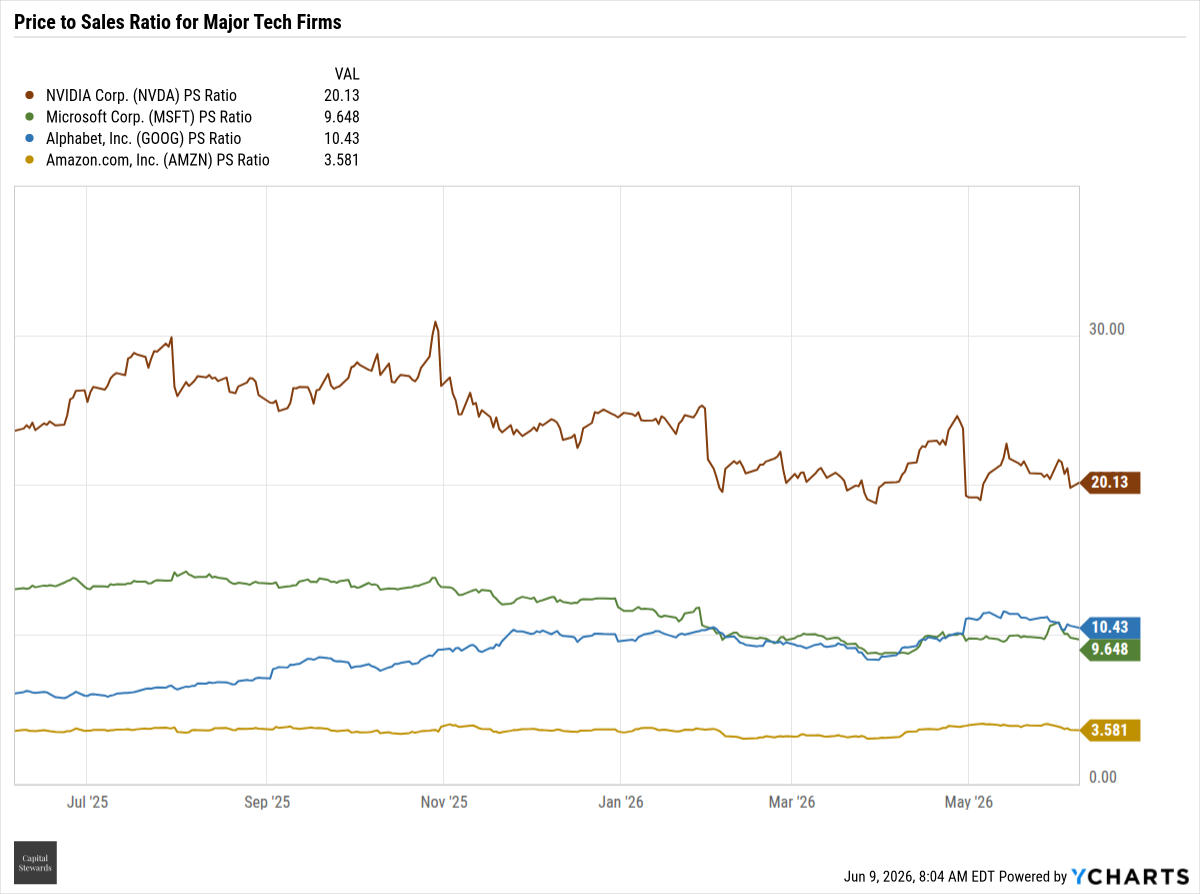The width and height of the screenshot is (1200, 894).
Task: Select the NVIDIA Corp. (NVDA) PS Ratio legend label
Action: coord(141,96)
